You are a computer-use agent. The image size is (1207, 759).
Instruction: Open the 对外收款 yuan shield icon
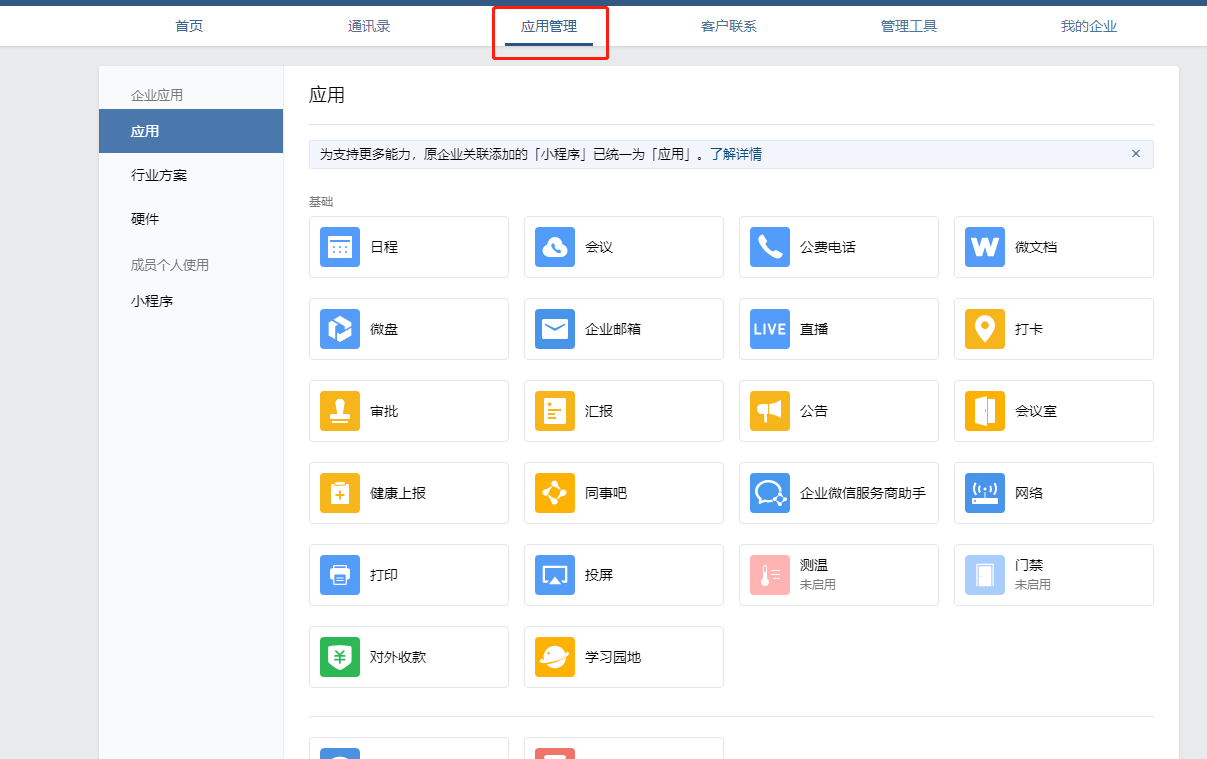340,657
